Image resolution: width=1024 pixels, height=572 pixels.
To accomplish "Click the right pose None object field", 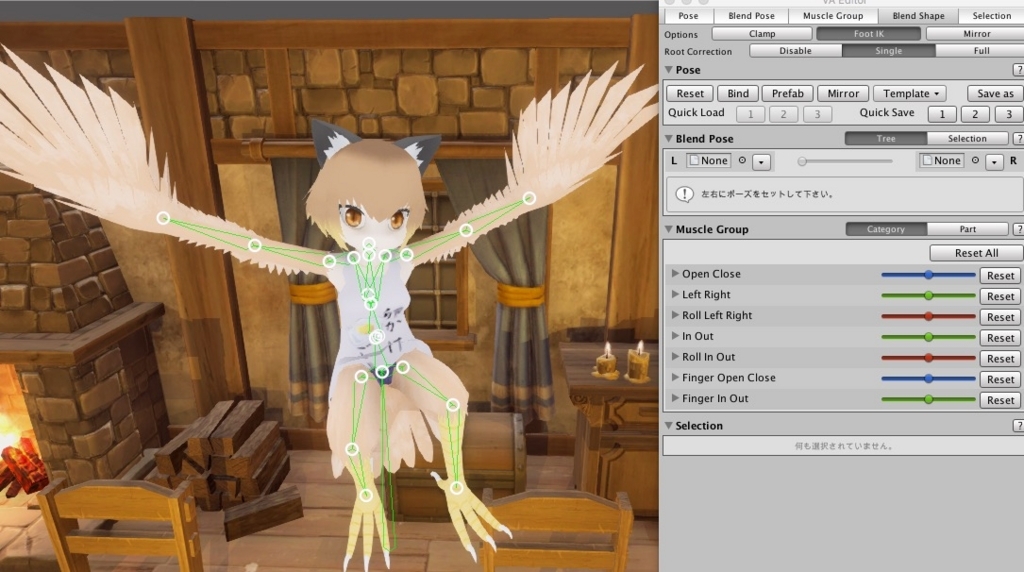I will 941,161.
